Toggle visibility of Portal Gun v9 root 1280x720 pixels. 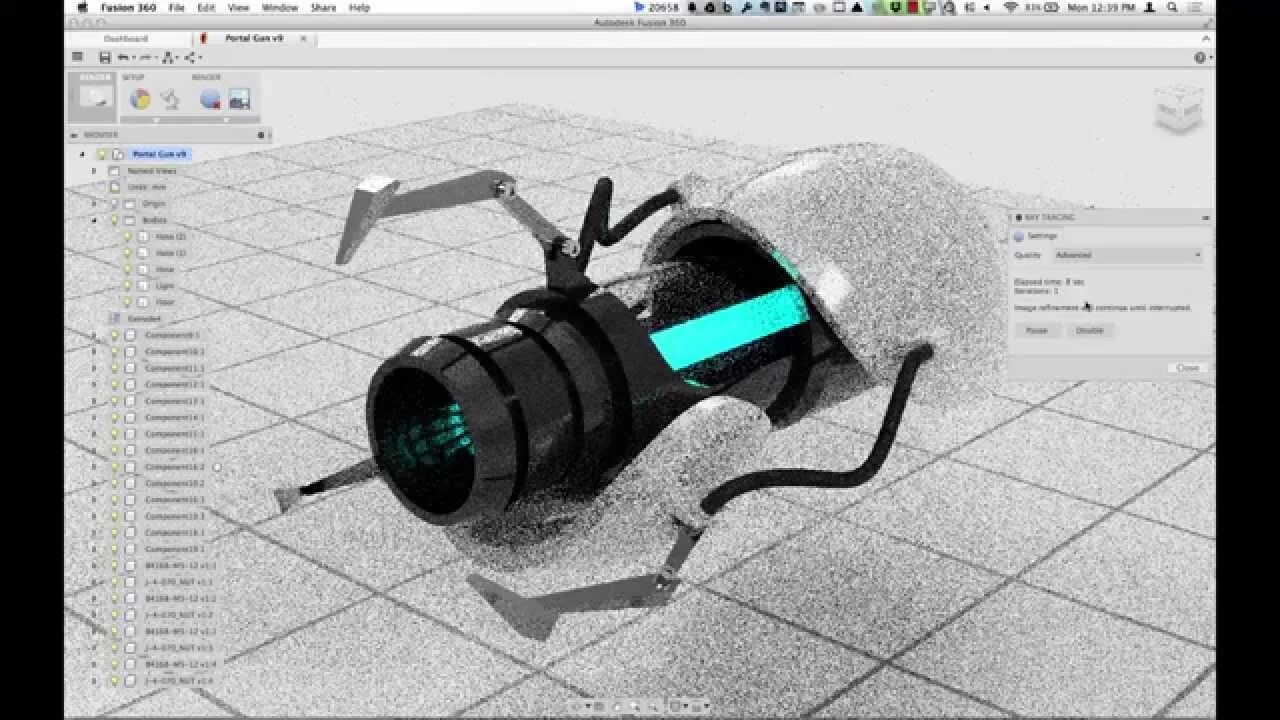click(102, 154)
